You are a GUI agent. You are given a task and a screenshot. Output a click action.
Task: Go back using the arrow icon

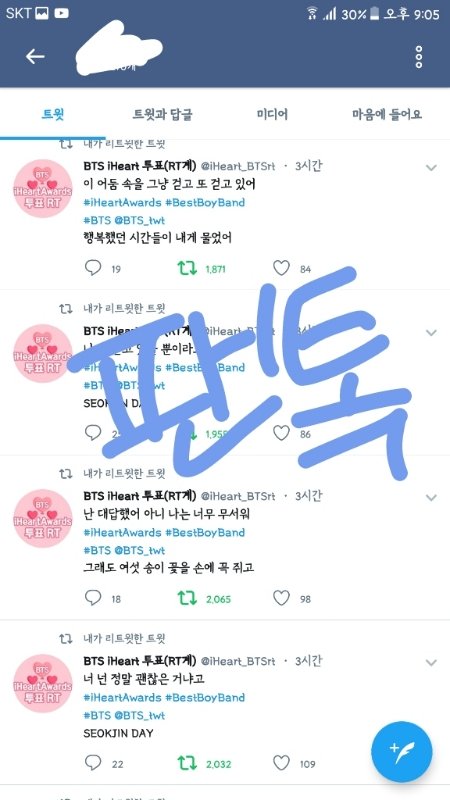35,57
